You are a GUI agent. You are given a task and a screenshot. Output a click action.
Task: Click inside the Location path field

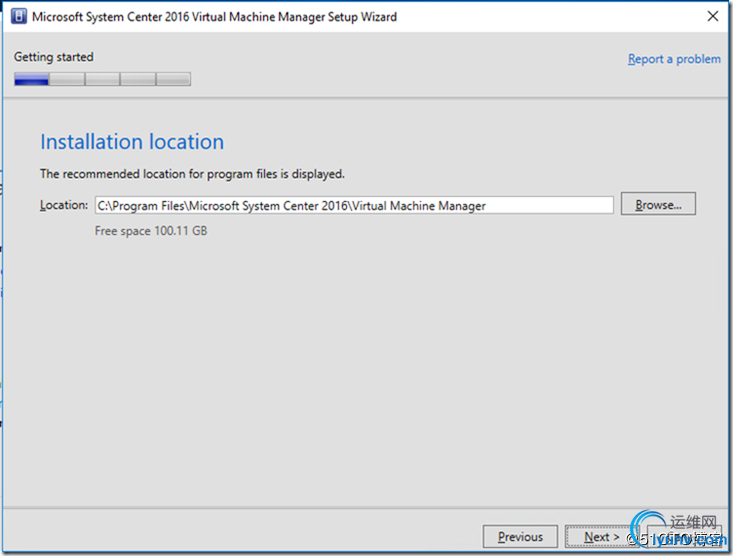(x=354, y=205)
